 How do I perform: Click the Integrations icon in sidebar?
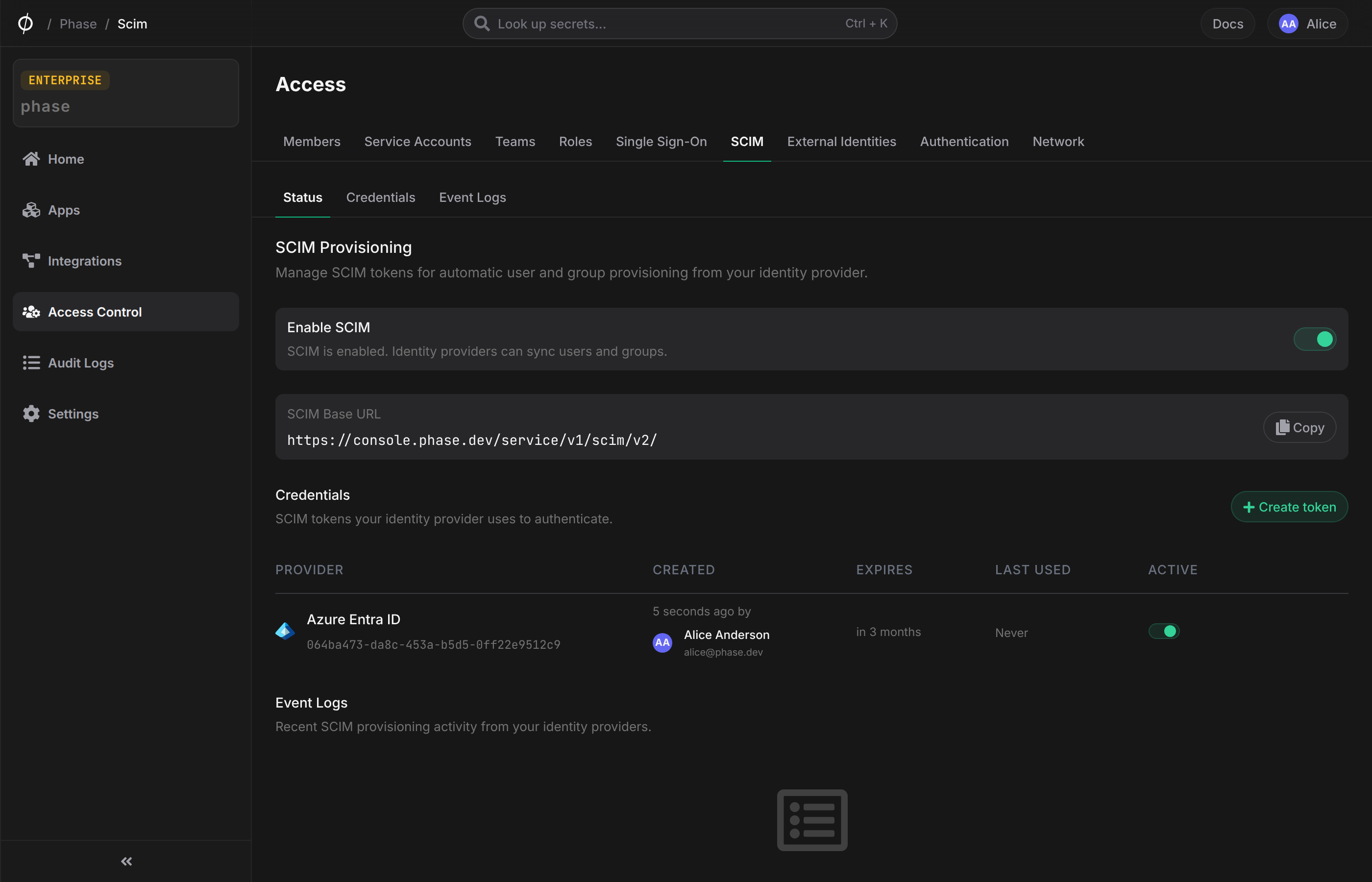pyautogui.click(x=31, y=261)
